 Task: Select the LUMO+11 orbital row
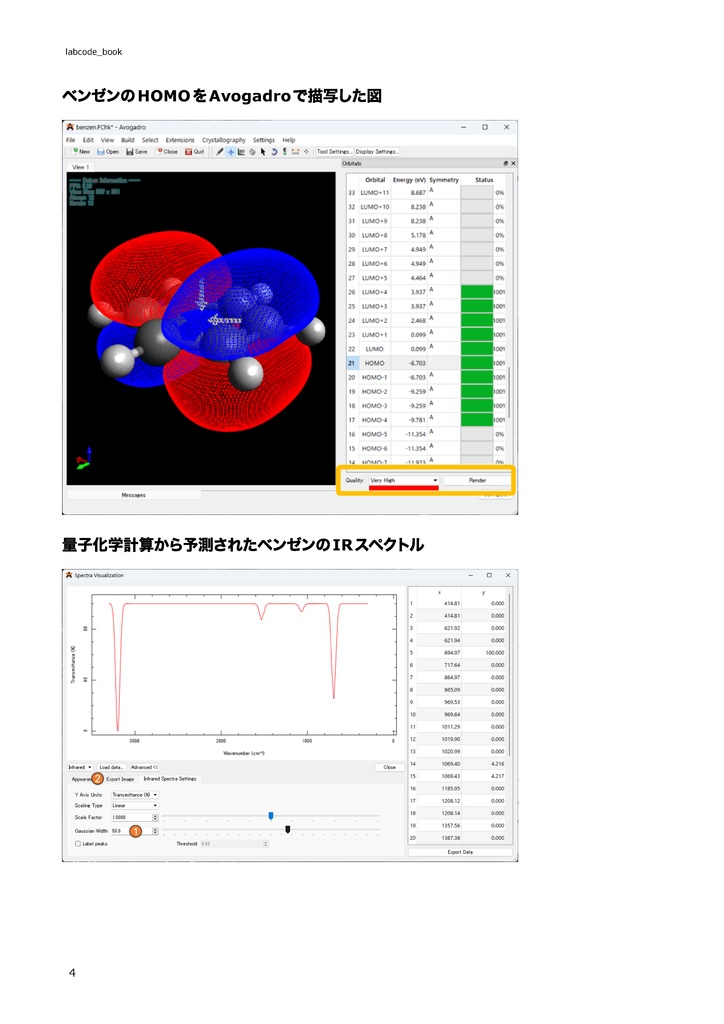(426, 193)
